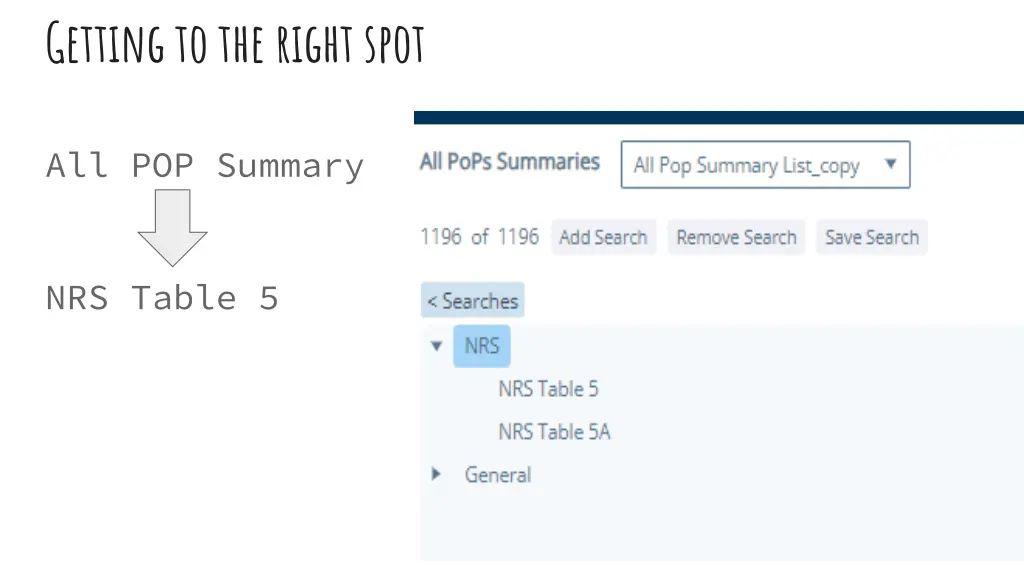Select the General folder label
Viewport: 1024px width, 576px height.
click(x=498, y=475)
